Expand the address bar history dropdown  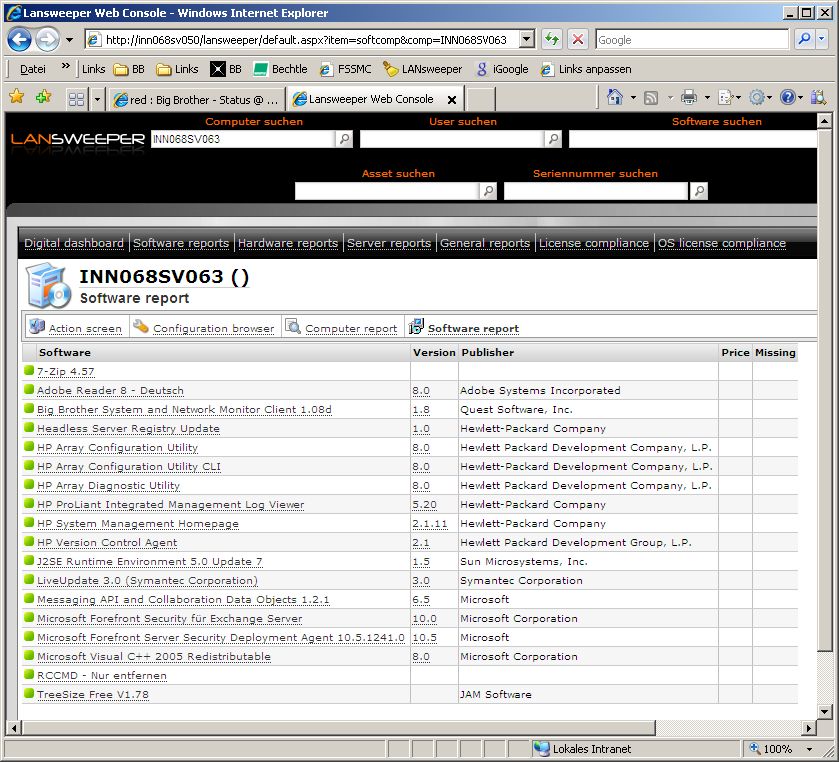pos(527,40)
